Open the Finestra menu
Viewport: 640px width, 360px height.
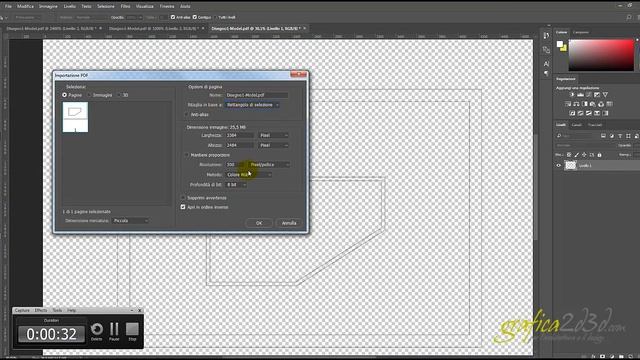[167, 7]
